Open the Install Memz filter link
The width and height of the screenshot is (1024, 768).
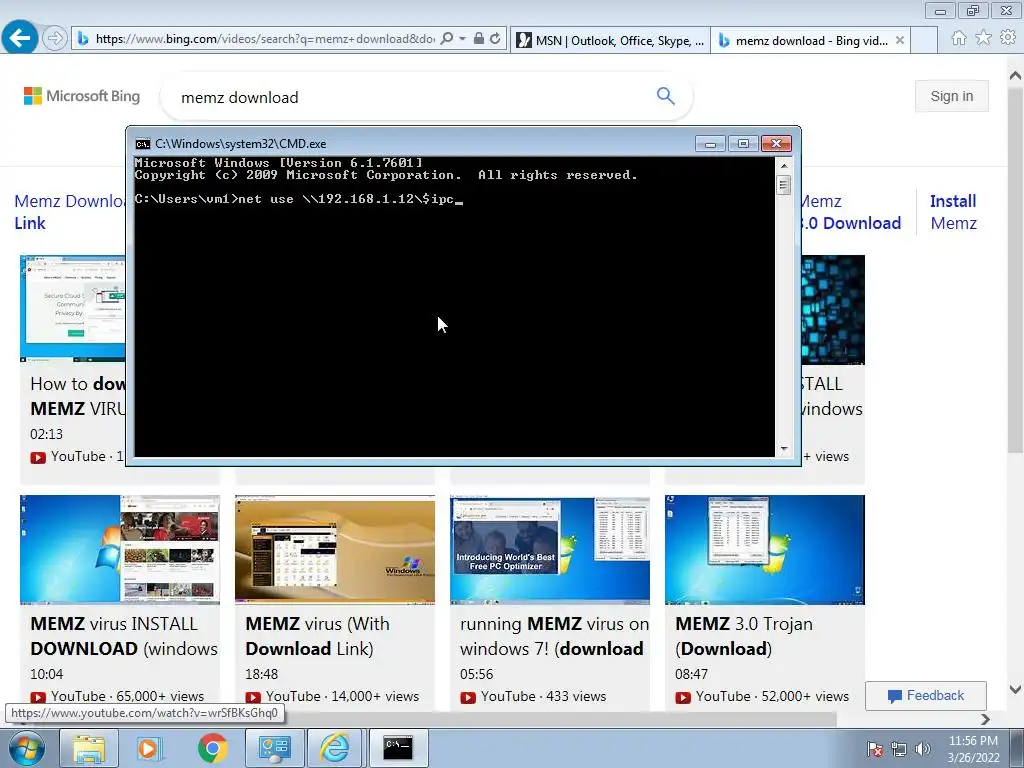953,212
